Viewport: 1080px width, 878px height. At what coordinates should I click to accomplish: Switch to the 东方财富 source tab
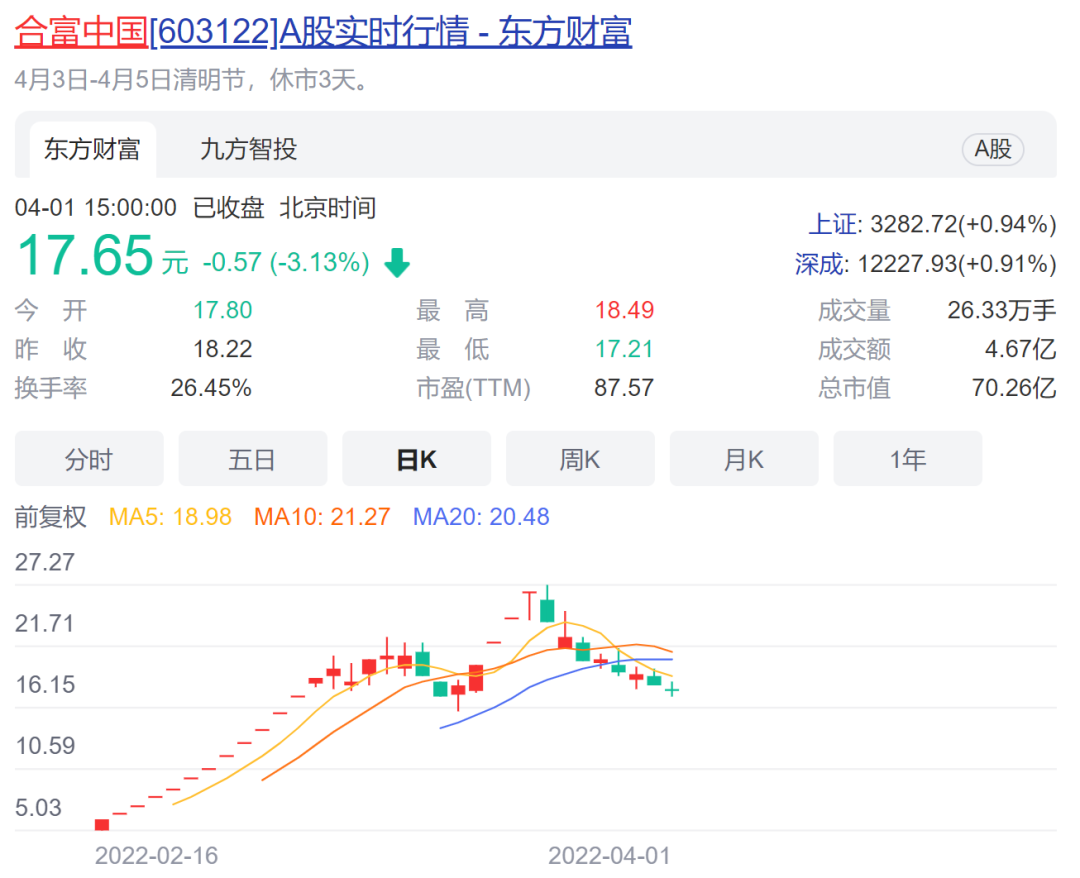pyautogui.click(x=92, y=150)
